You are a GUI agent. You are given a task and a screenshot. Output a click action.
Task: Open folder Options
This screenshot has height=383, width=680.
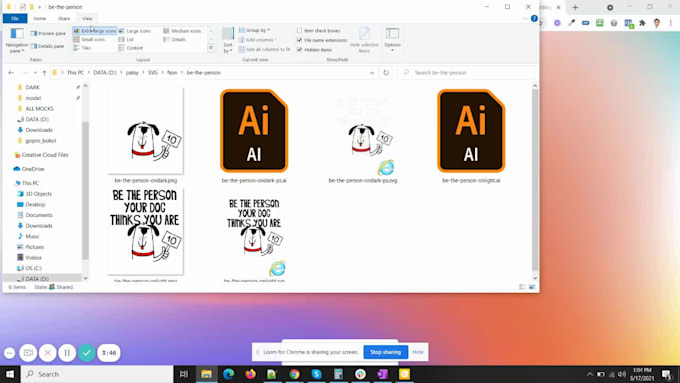click(392, 39)
